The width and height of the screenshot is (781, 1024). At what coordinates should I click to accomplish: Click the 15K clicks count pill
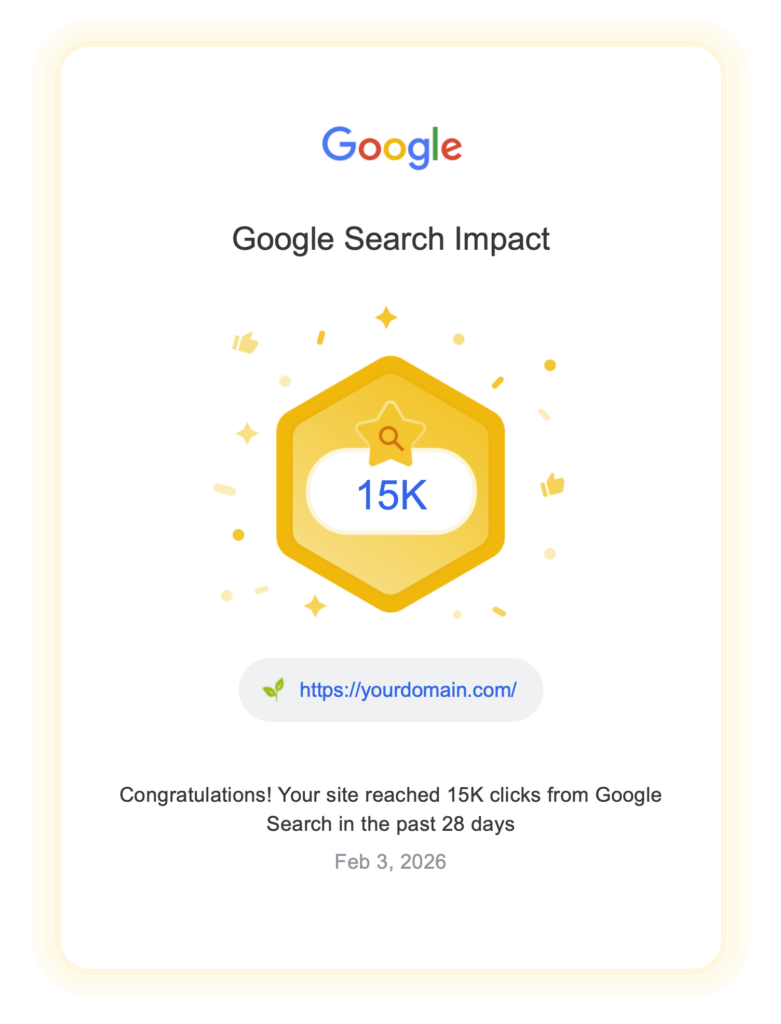(391, 495)
